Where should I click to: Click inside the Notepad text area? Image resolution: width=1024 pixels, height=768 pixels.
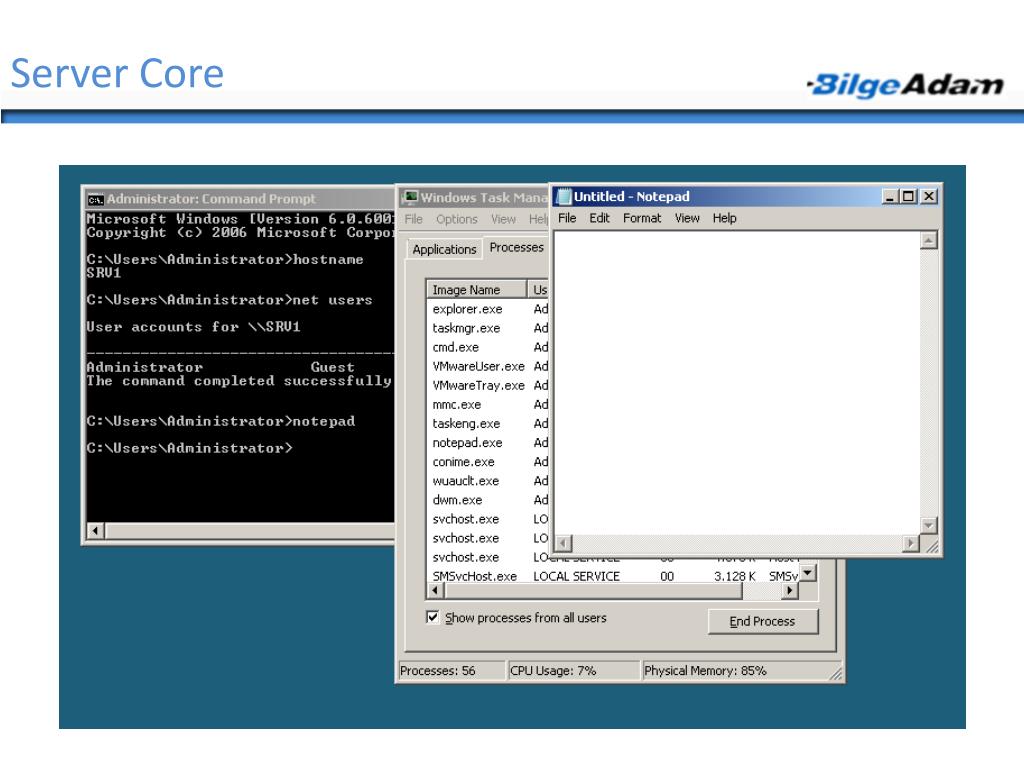pos(737,383)
